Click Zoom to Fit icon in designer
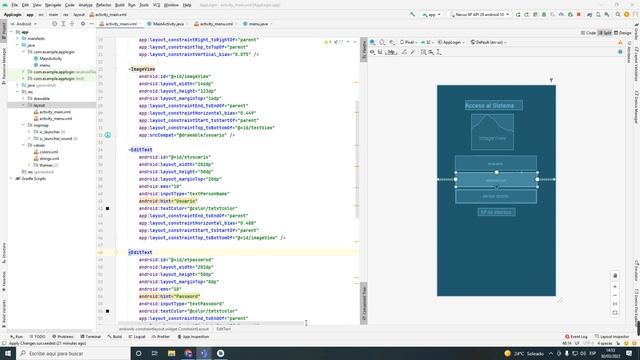This screenshot has width=640, height=360. pos(615,313)
